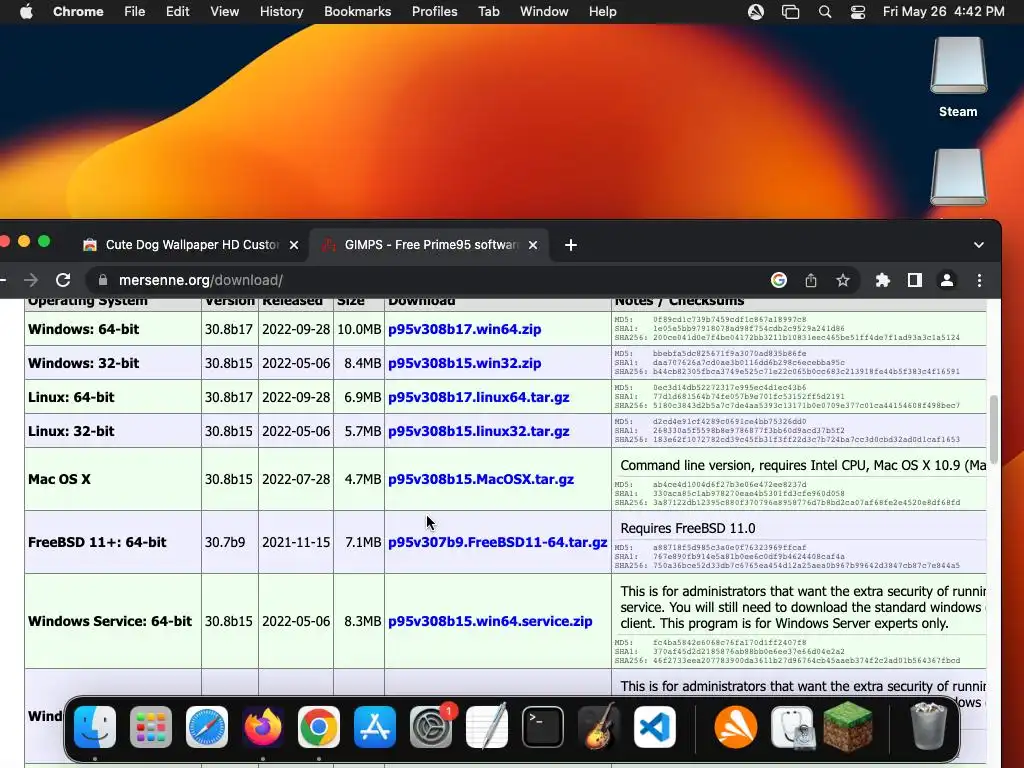The image size is (1024, 768).
Task: Download p95v308b17.win64.zip
Action: pyautogui.click(x=464, y=329)
